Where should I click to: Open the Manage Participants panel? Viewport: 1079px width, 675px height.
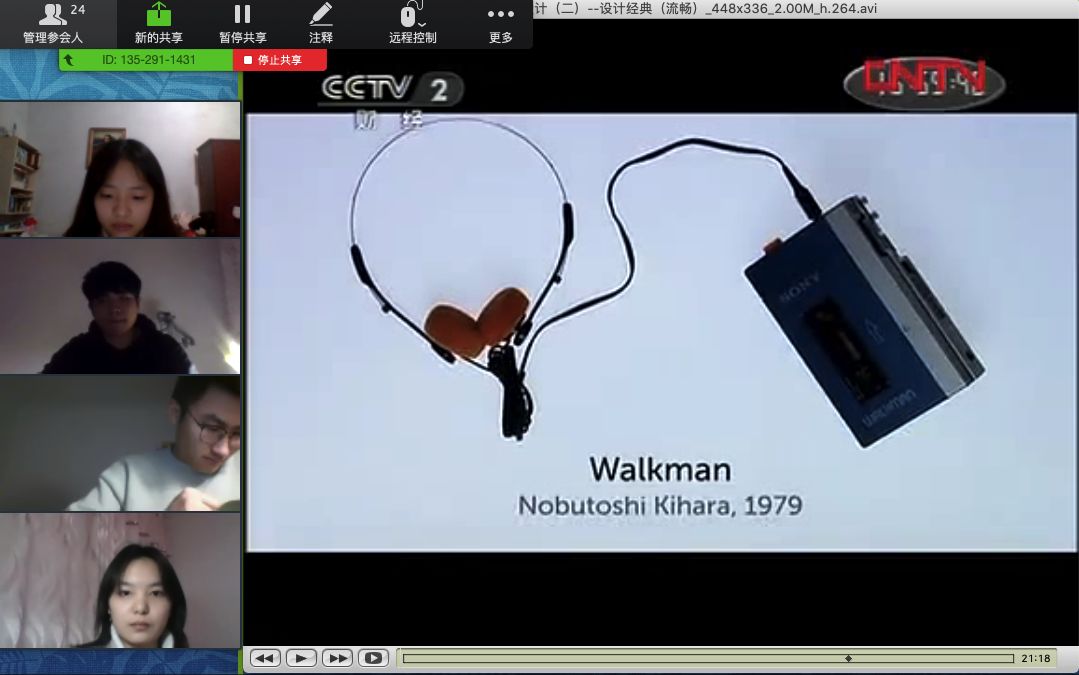point(53,24)
